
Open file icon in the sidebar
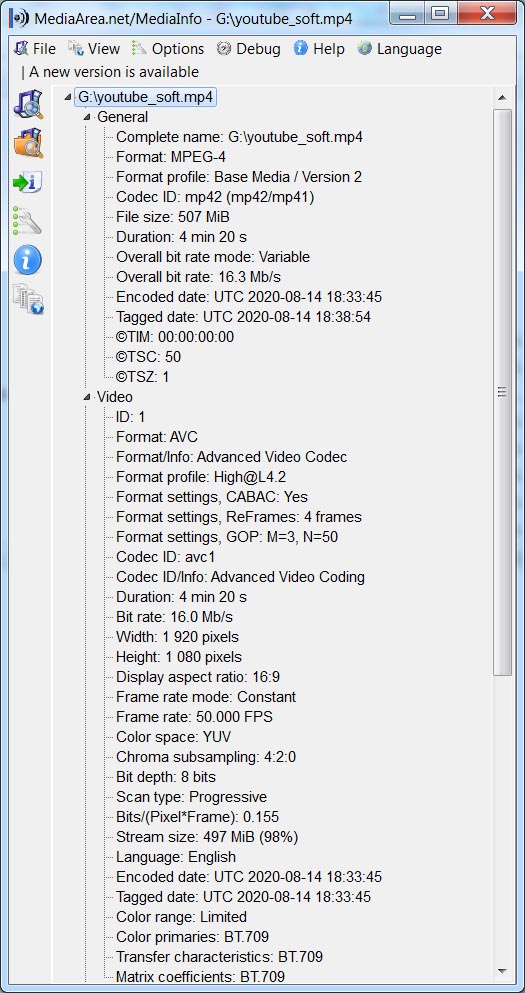(28, 104)
